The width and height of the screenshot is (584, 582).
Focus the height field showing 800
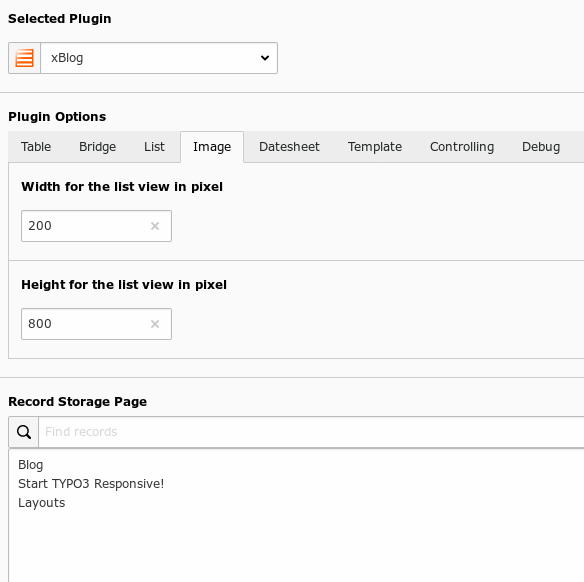(96, 324)
